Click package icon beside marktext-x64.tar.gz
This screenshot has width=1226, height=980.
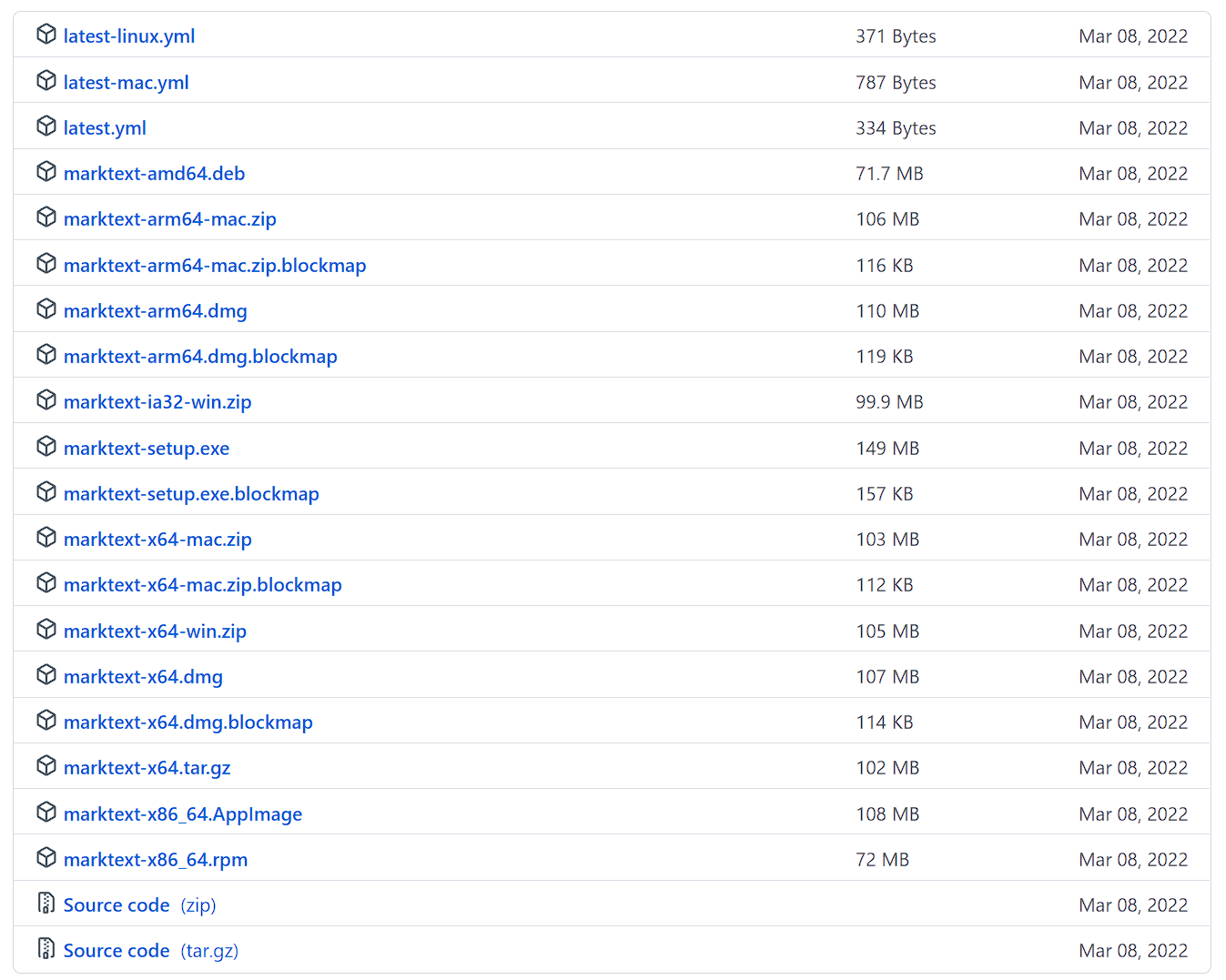click(46, 765)
